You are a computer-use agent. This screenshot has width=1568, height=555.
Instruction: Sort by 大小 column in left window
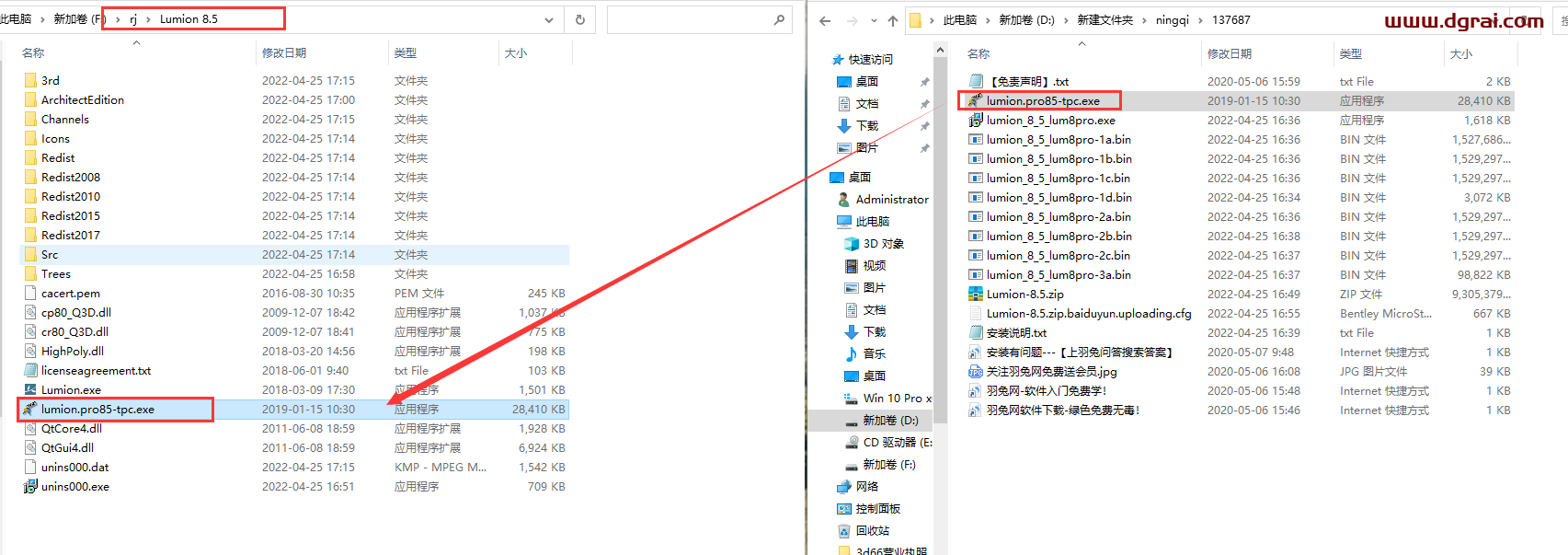(516, 53)
